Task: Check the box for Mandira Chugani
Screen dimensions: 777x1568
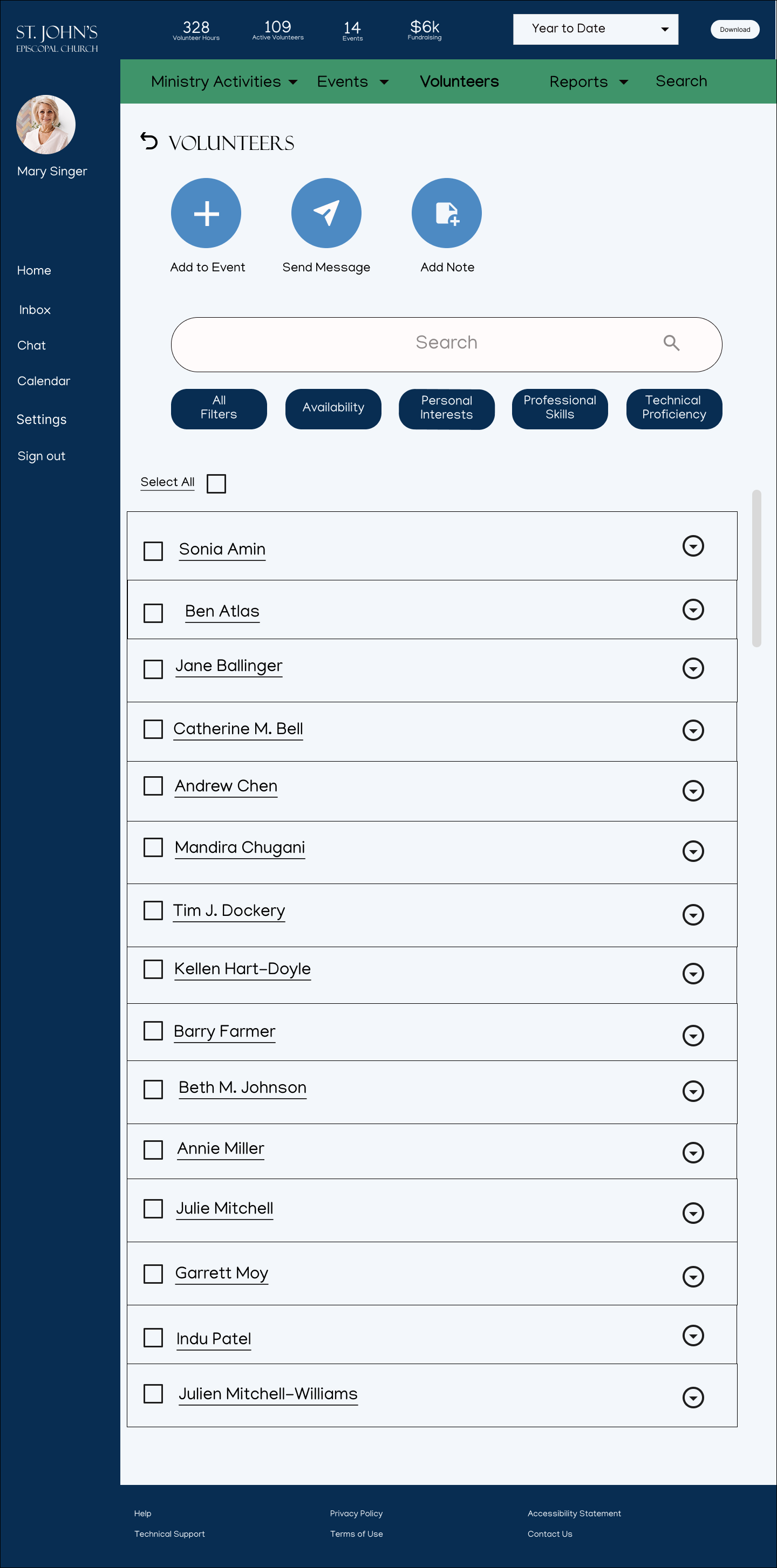Action: 153,847
